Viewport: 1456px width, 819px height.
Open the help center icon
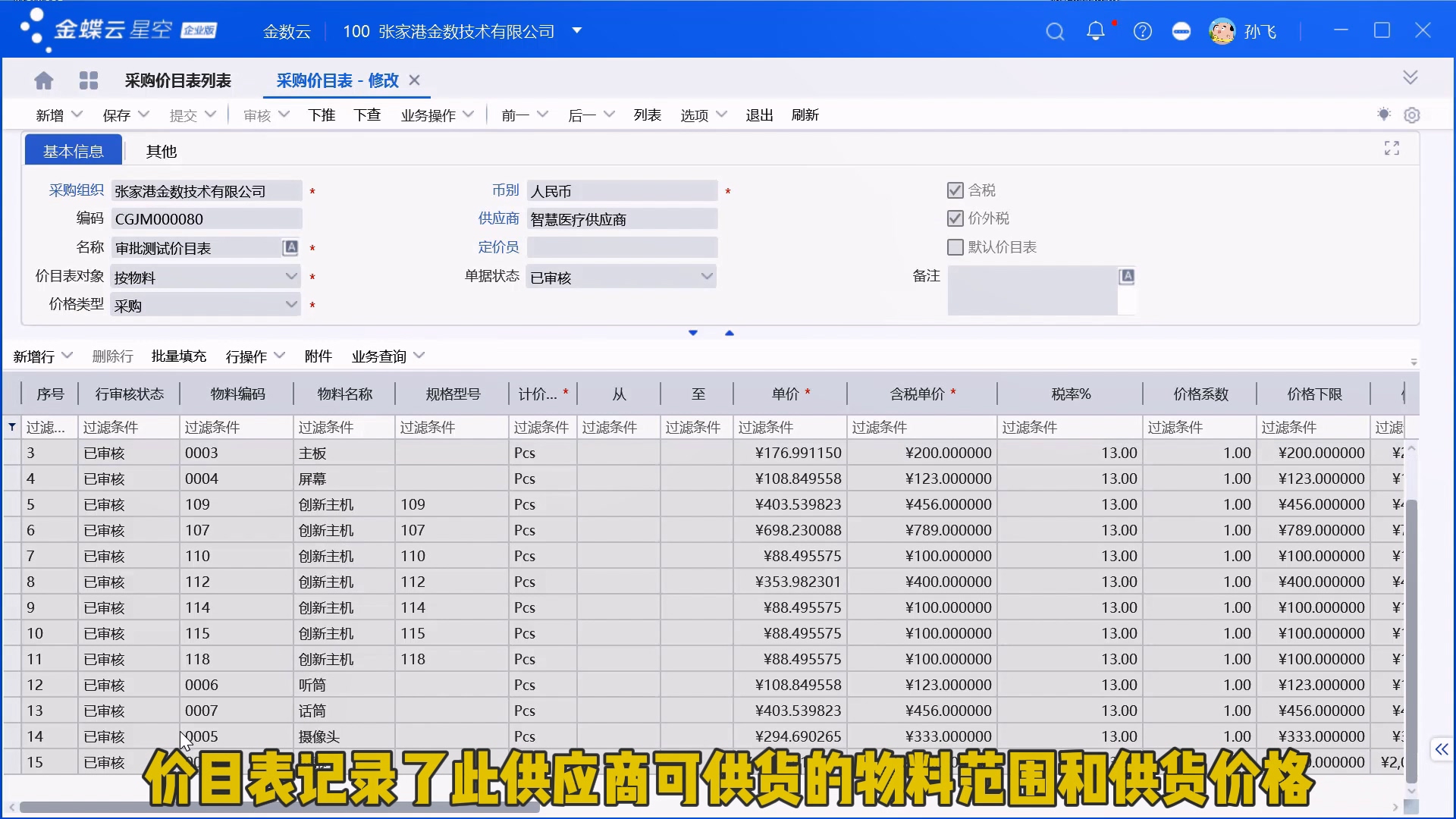[x=1143, y=31]
